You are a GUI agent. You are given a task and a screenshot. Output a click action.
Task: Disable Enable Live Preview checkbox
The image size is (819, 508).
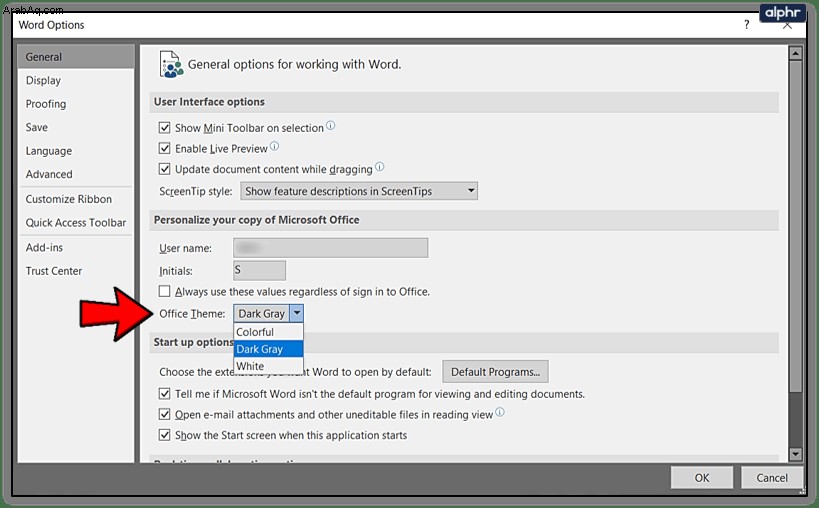point(165,148)
